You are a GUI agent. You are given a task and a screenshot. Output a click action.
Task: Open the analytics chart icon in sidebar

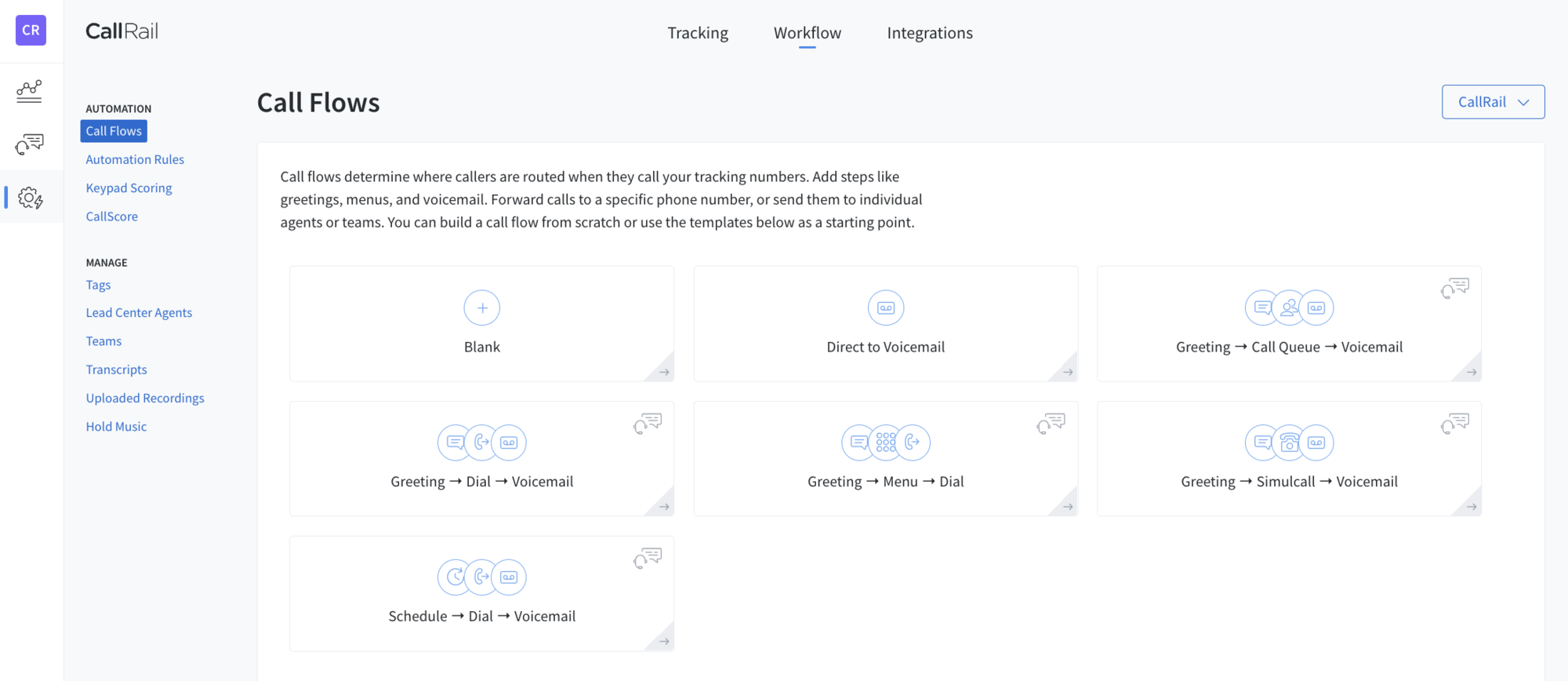click(x=30, y=91)
